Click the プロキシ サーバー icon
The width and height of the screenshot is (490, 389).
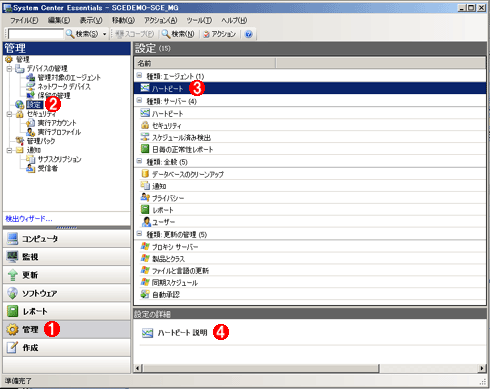(145, 246)
